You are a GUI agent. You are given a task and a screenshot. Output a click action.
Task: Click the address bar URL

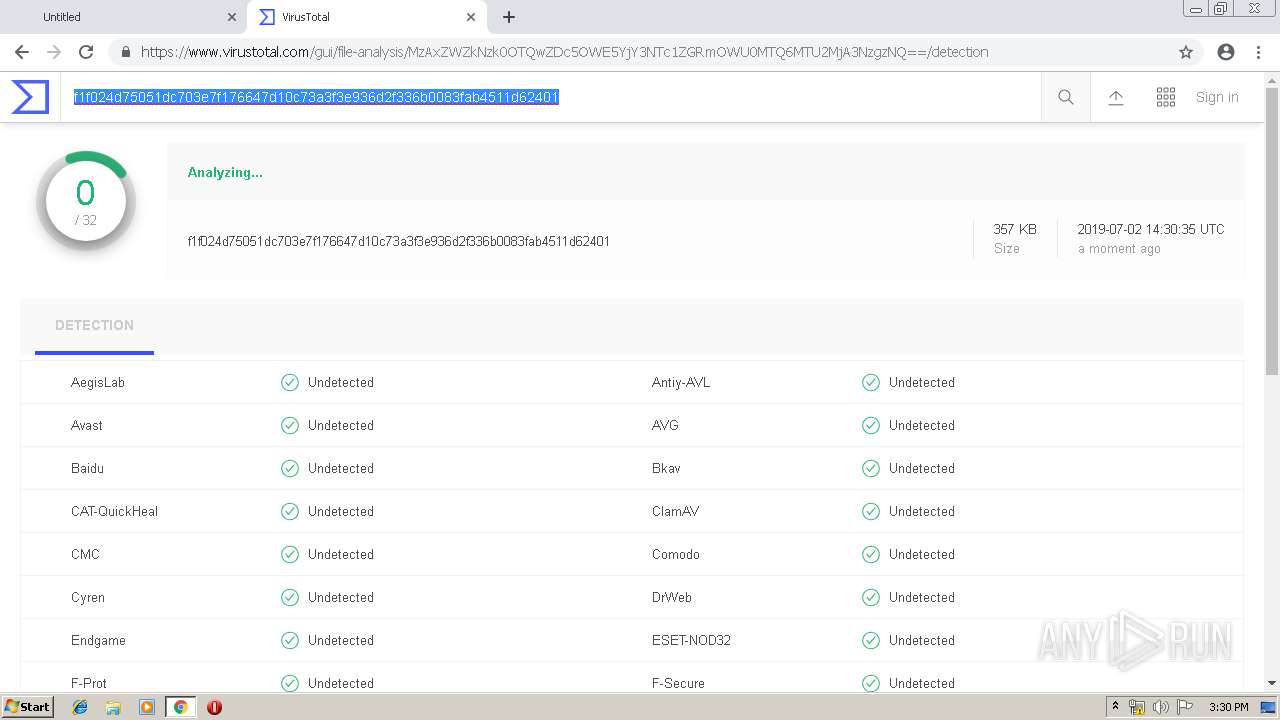tap(564, 52)
